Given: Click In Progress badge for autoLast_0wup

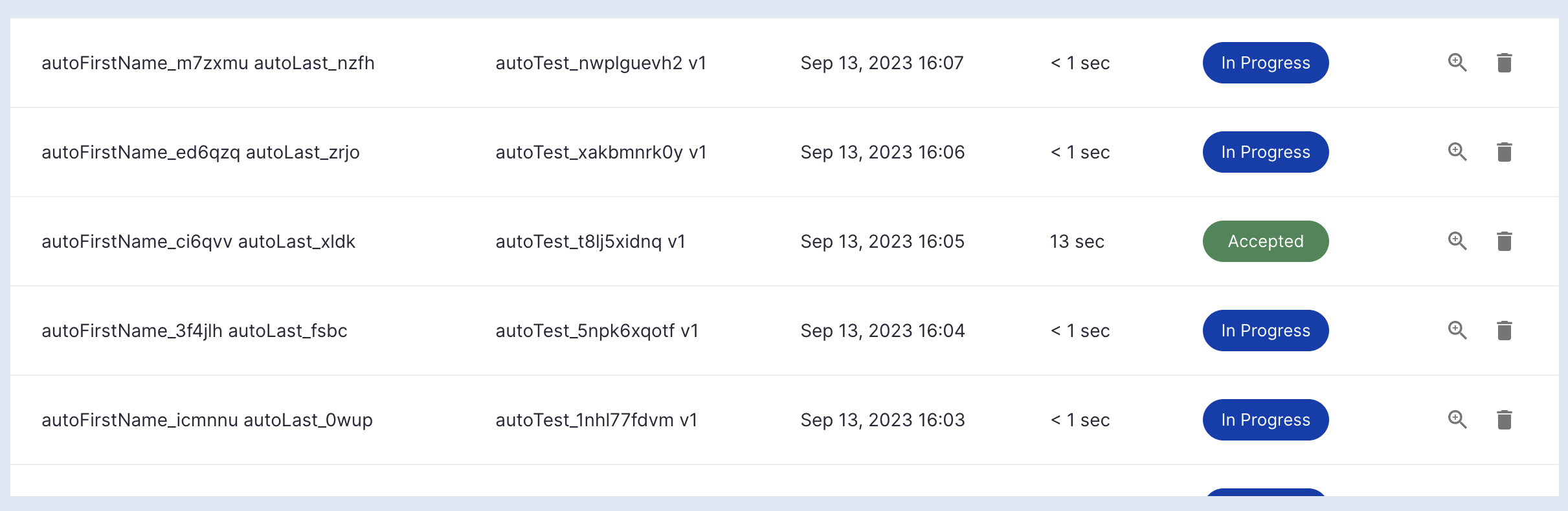Looking at the screenshot, I should coord(1266,420).
